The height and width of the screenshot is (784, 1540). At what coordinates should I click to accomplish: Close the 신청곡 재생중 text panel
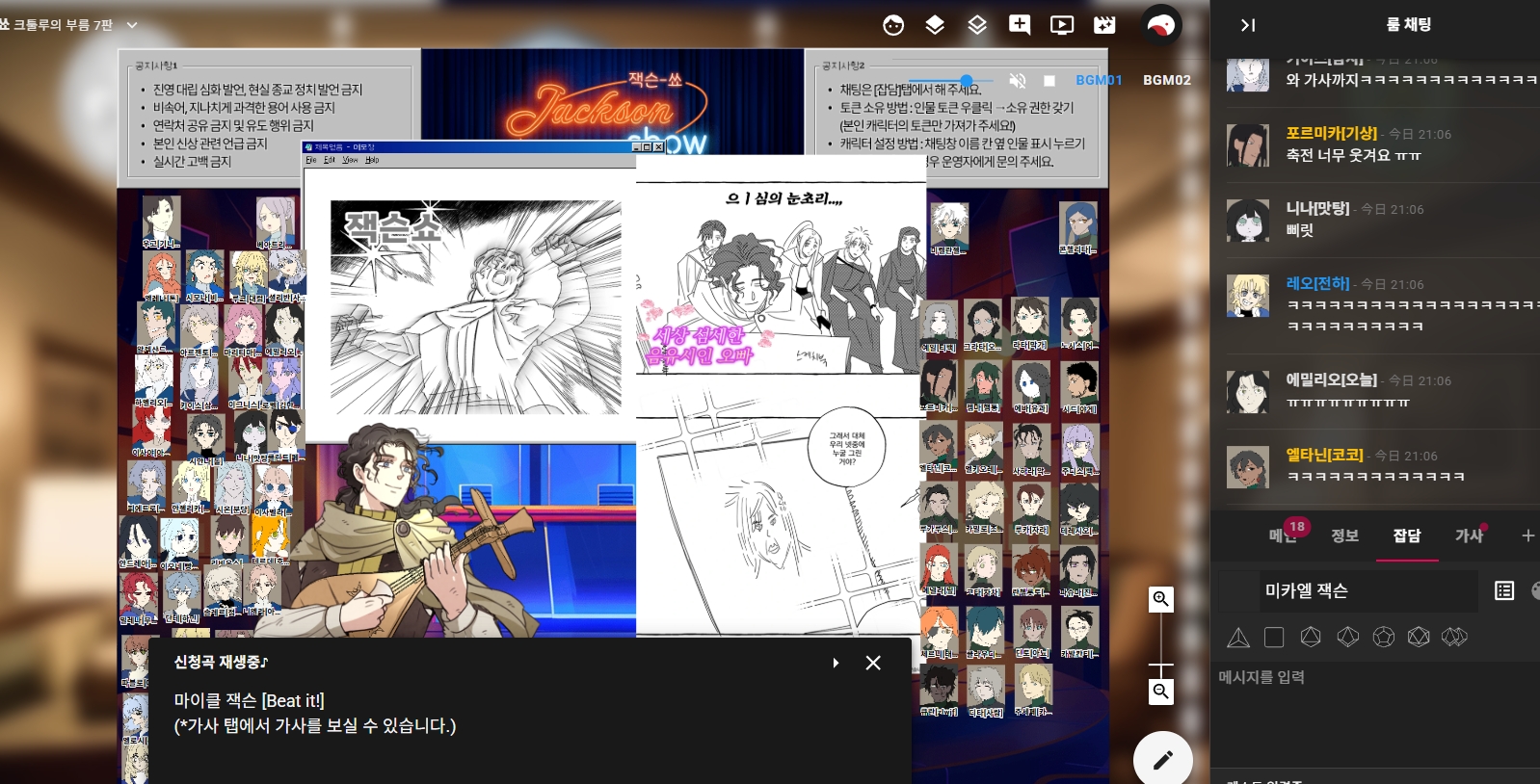873,663
